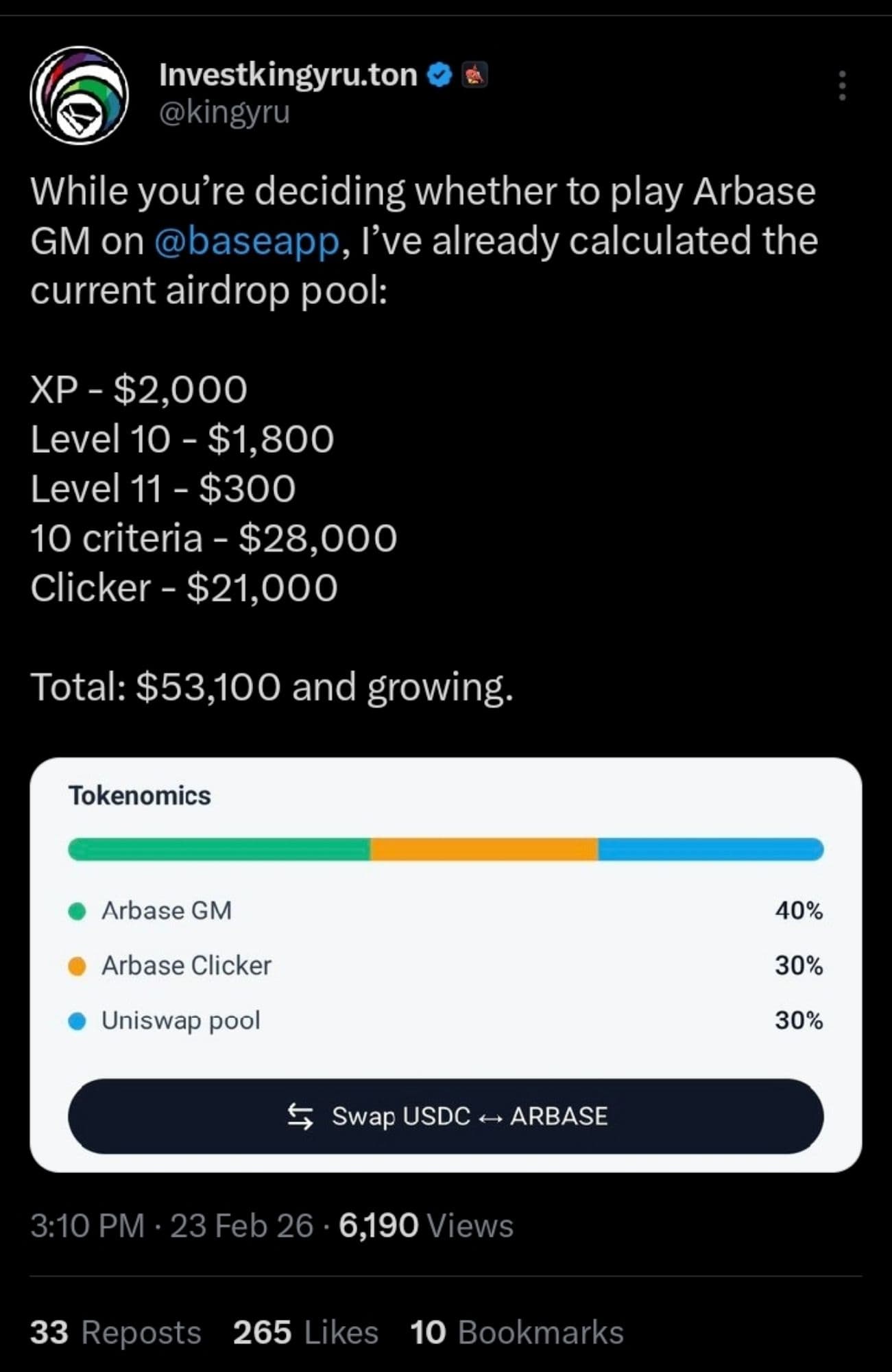Image resolution: width=892 pixels, height=1372 pixels.
Task: Click the orange segment of tokenomics bar
Action: point(483,849)
